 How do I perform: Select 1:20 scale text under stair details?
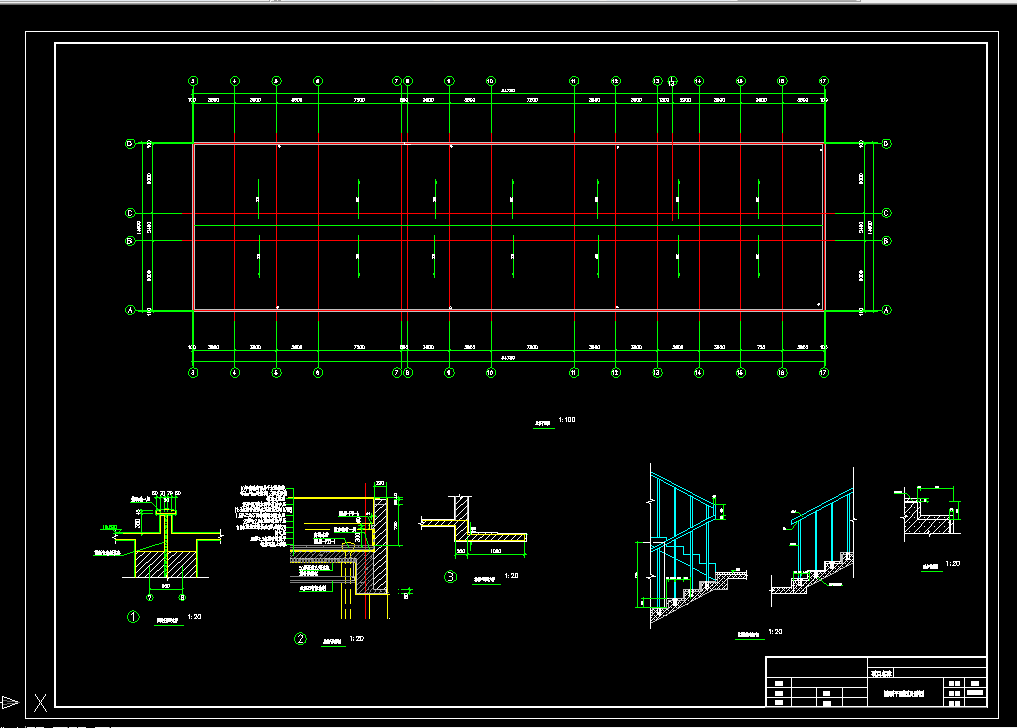[775, 631]
